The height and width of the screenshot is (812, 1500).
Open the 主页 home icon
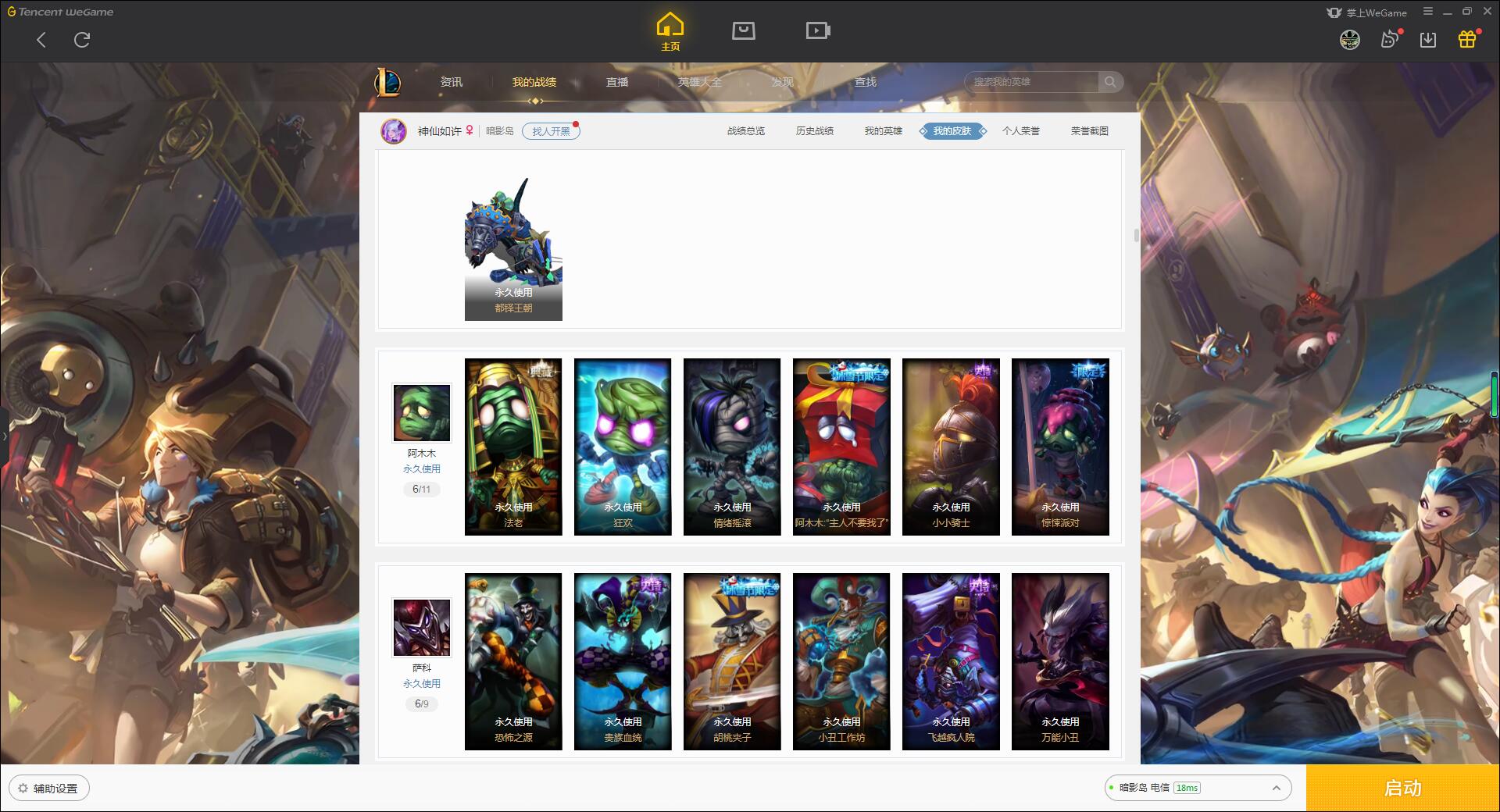[x=670, y=32]
